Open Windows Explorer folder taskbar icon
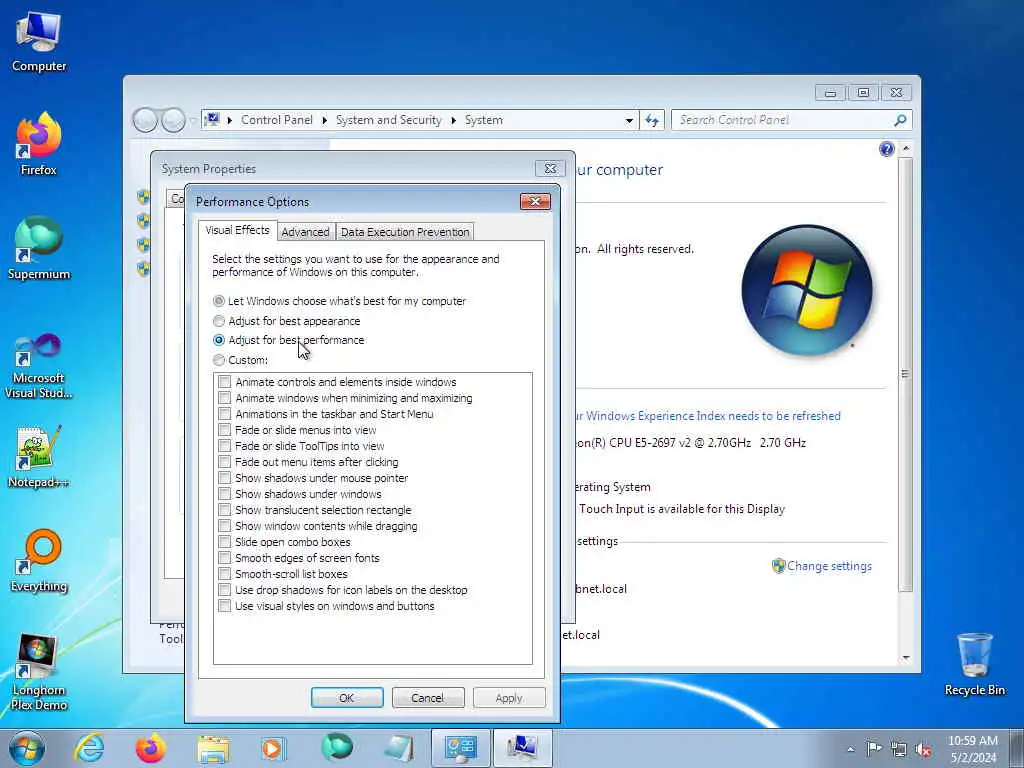Image resolution: width=1024 pixels, height=768 pixels. click(x=213, y=748)
